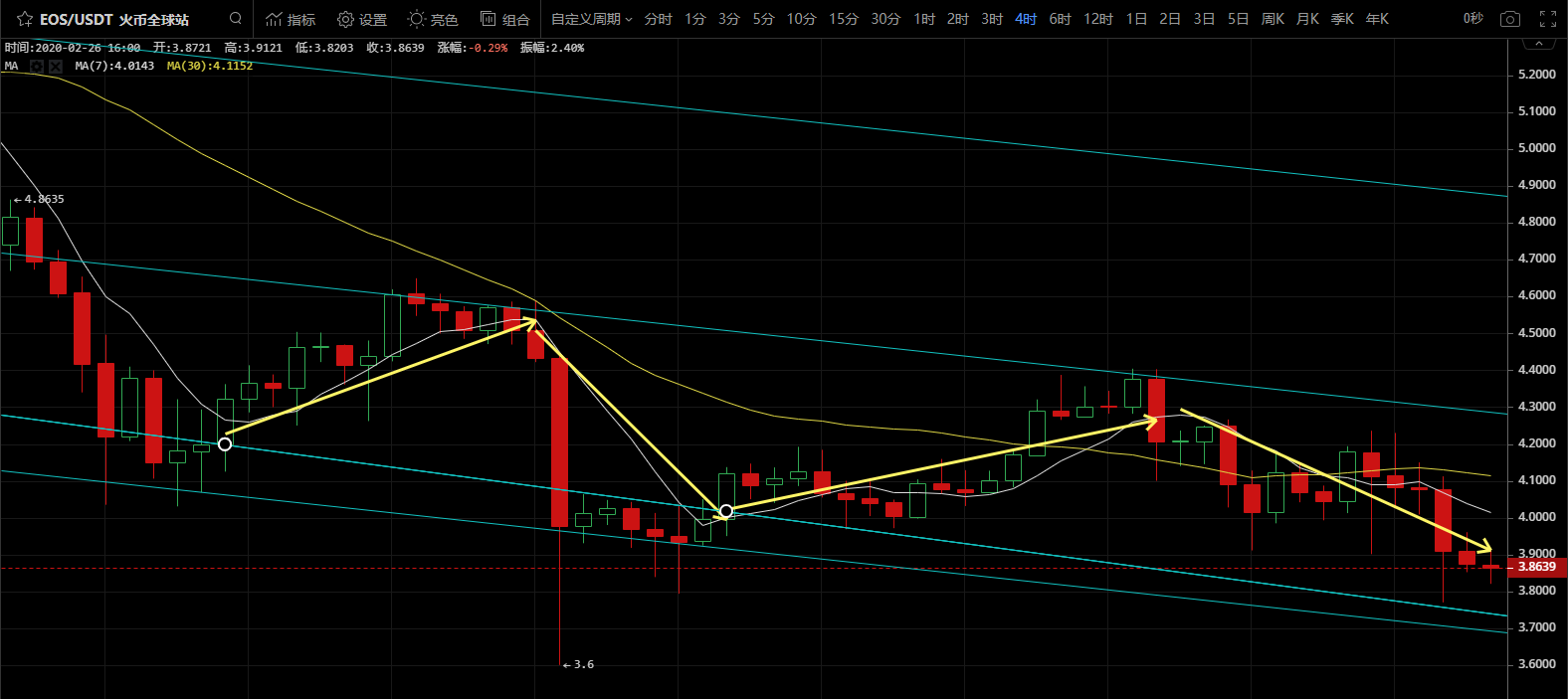Select the 6时 interval
The height and width of the screenshot is (699, 1568).
point(1060,19)
